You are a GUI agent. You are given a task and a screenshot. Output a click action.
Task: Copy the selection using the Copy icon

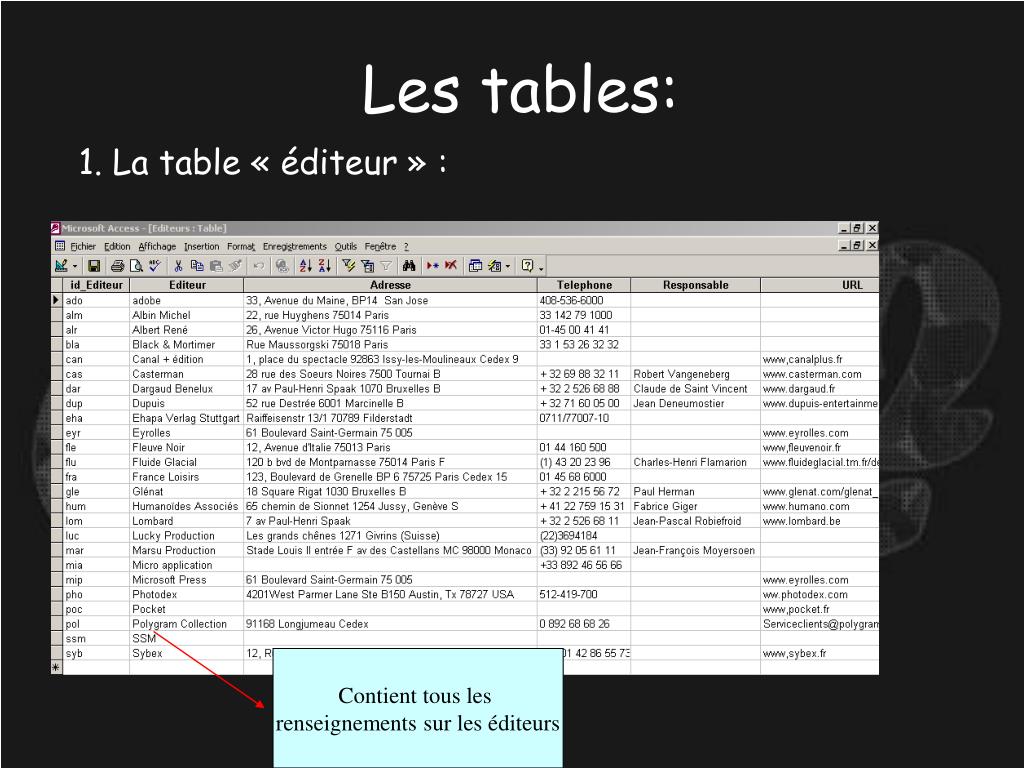[x=197, y=266]
